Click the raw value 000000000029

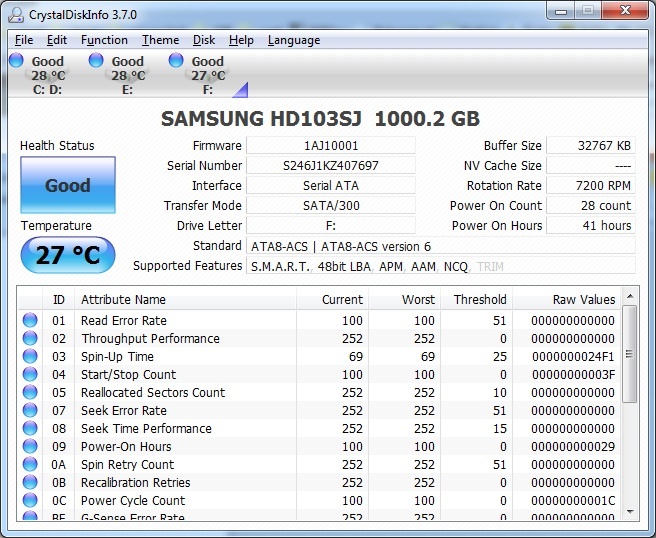pyautogui.click(x=573, y=446)
